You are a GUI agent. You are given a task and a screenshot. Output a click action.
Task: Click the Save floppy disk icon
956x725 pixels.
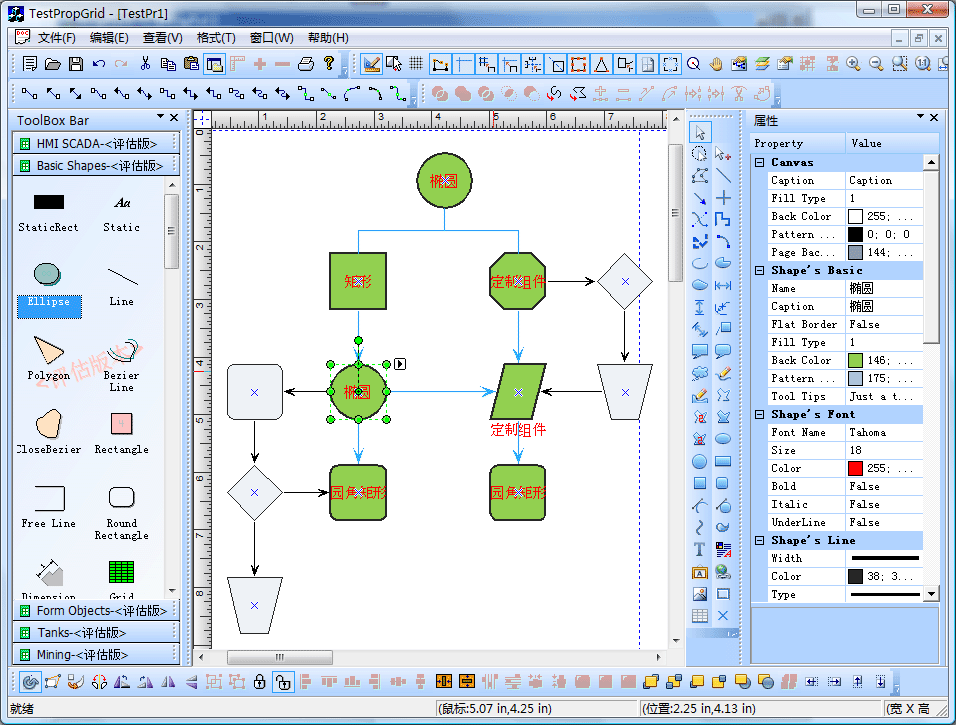click(76, 64)
